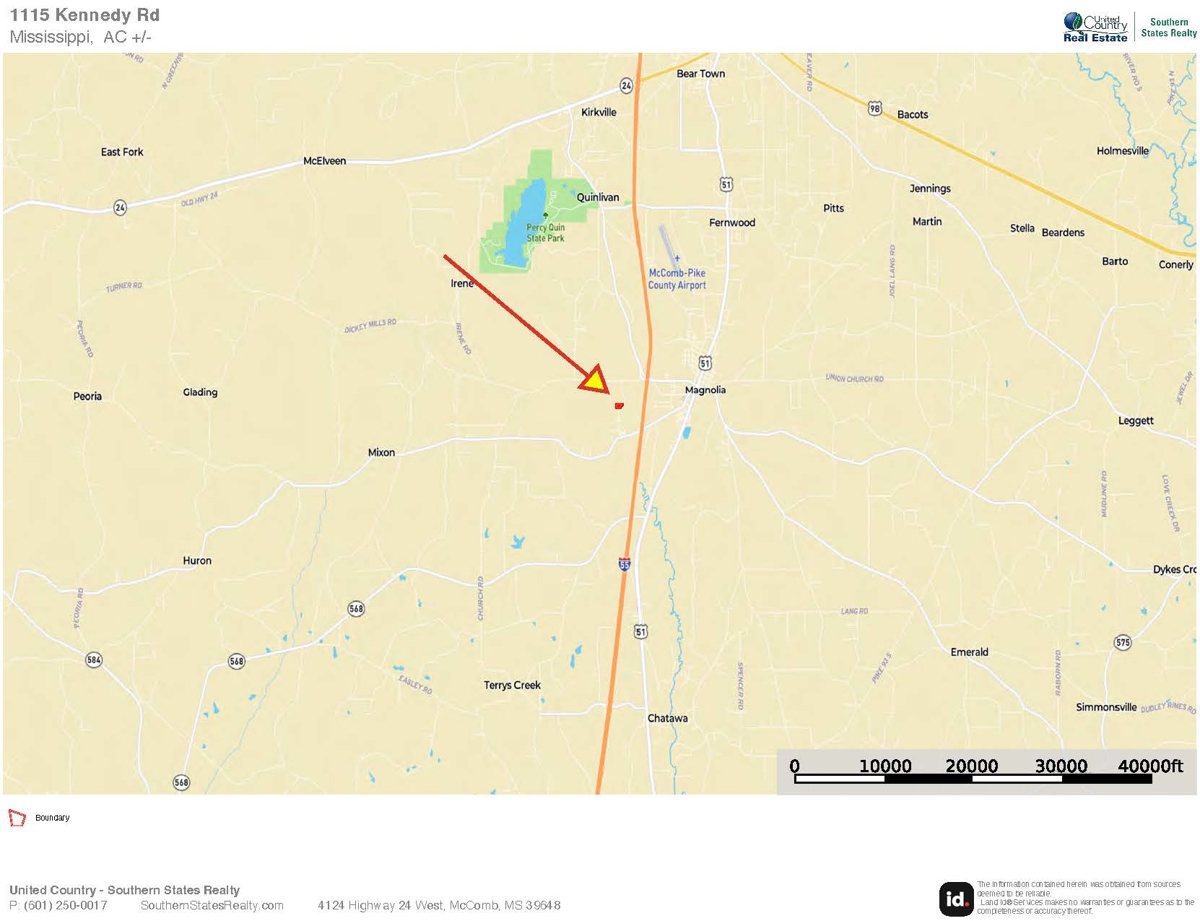
Task: Select the small red property boundary shape
Action: 619,405
